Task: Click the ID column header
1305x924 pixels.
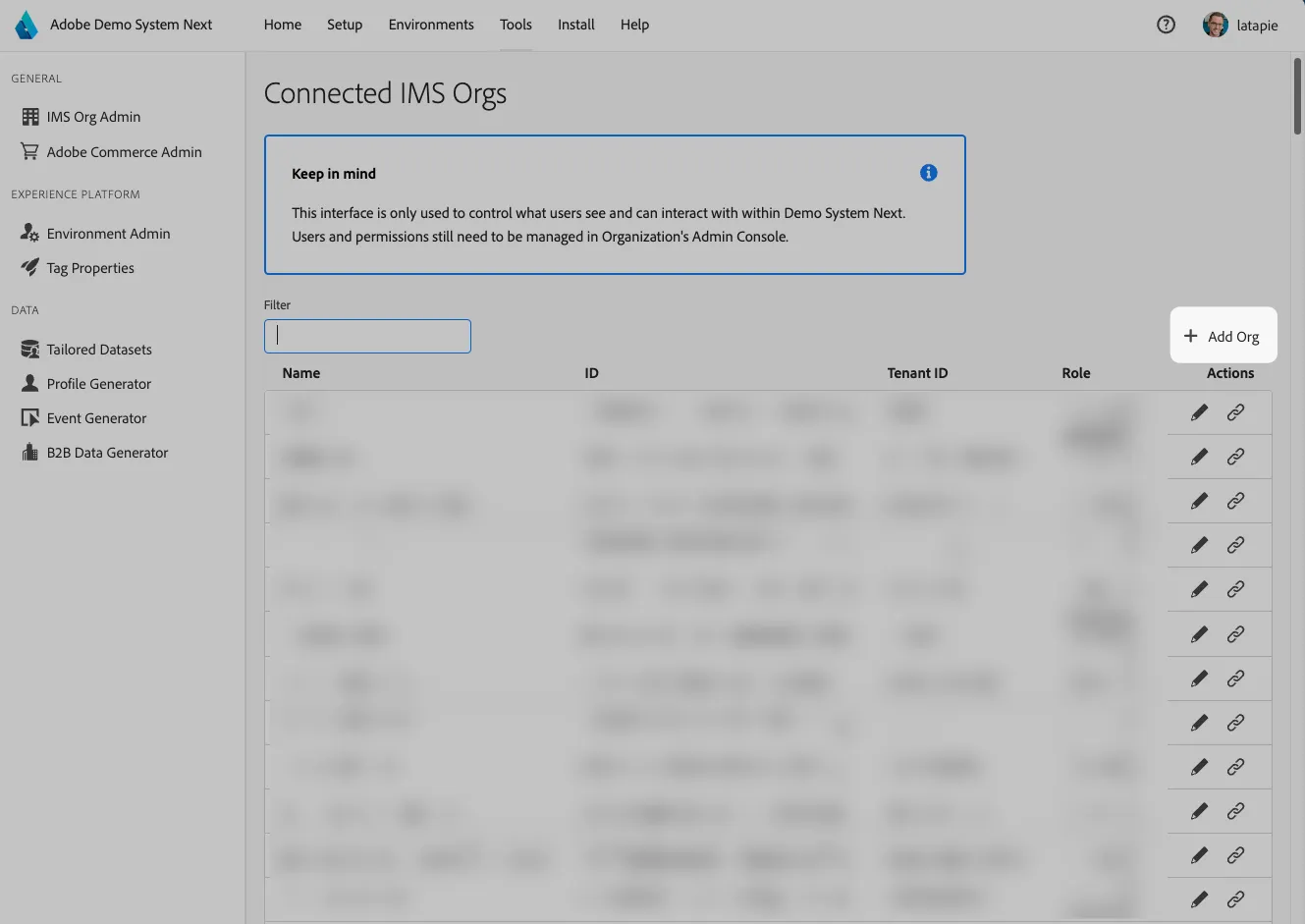Action: point(591,373)
